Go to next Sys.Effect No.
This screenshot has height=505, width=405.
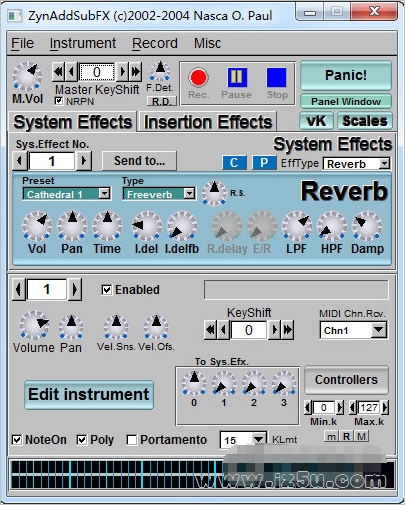pos(83,161)
